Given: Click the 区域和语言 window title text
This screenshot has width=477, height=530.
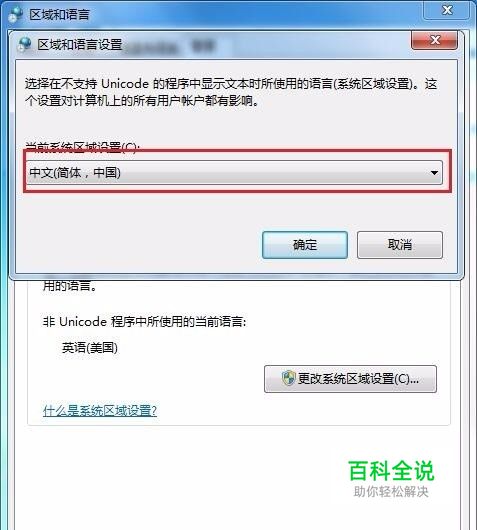Looking at the screenshot, I should (59, 15).
